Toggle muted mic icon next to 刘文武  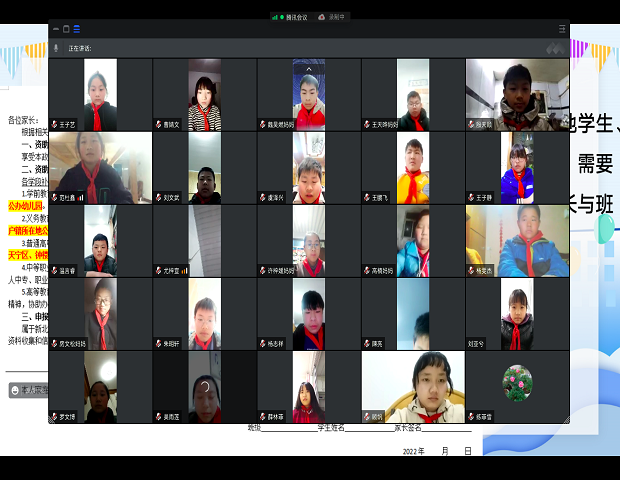tap(159, 197)
